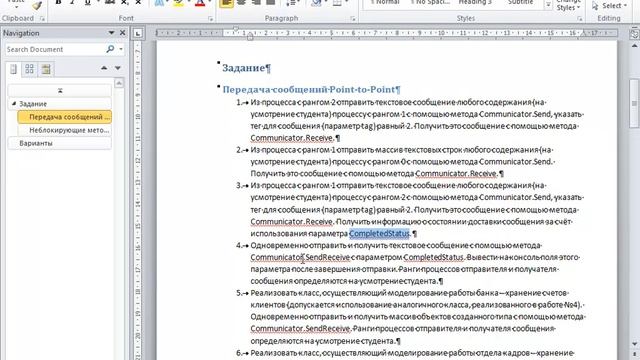Image resolution: width=640 pixels, height=360 pixels.
Task: Click the document vertical scrollbar thumb
Action: click(634, 103)
